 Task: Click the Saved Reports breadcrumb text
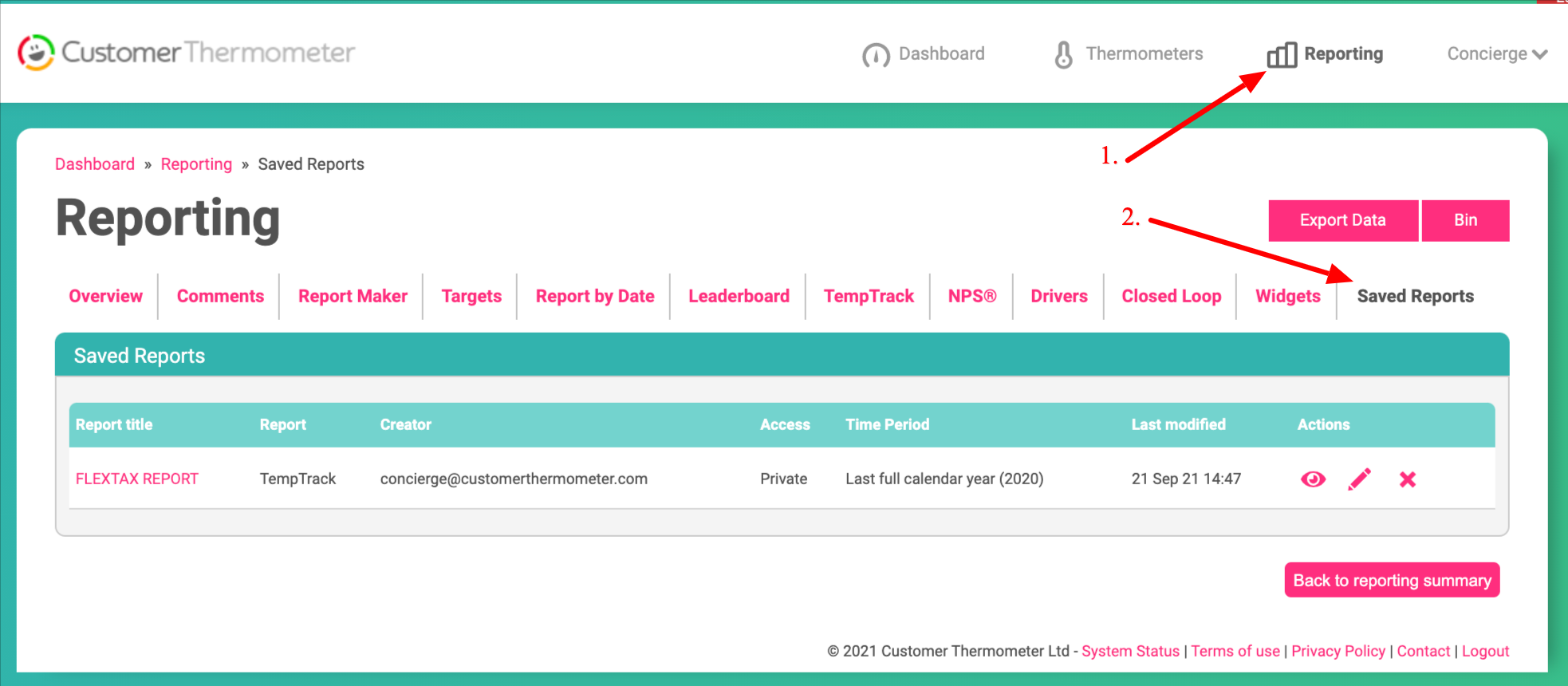click(x=311, y=164)
